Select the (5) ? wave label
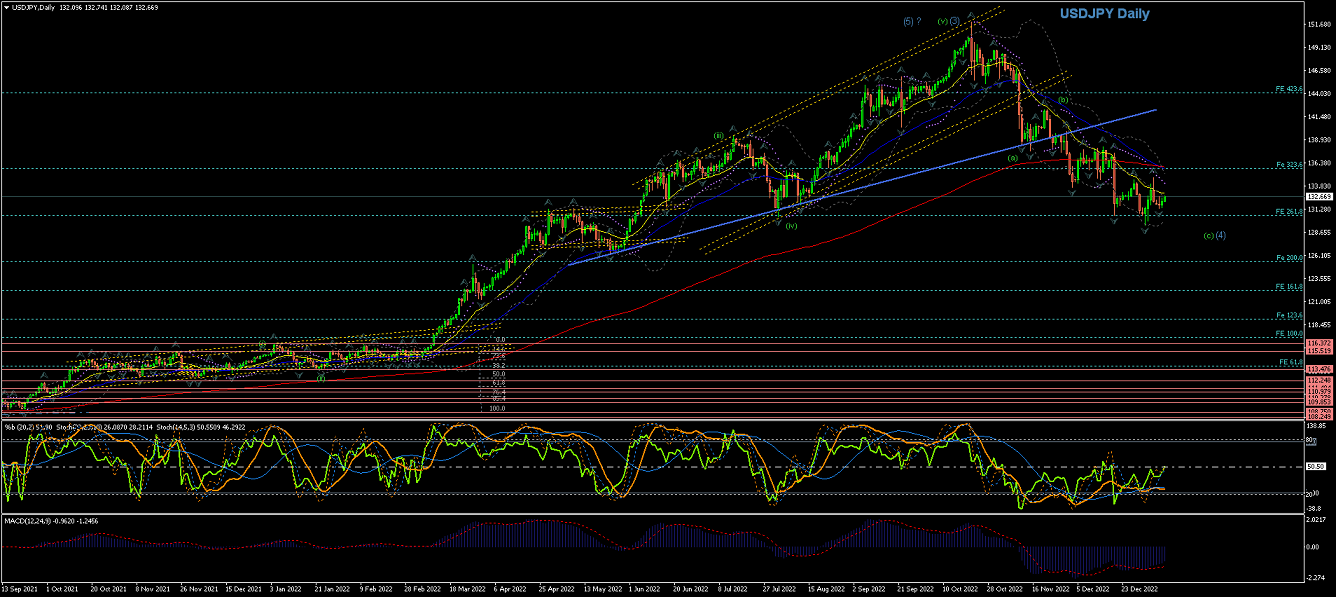 click(x=911, y=21)
